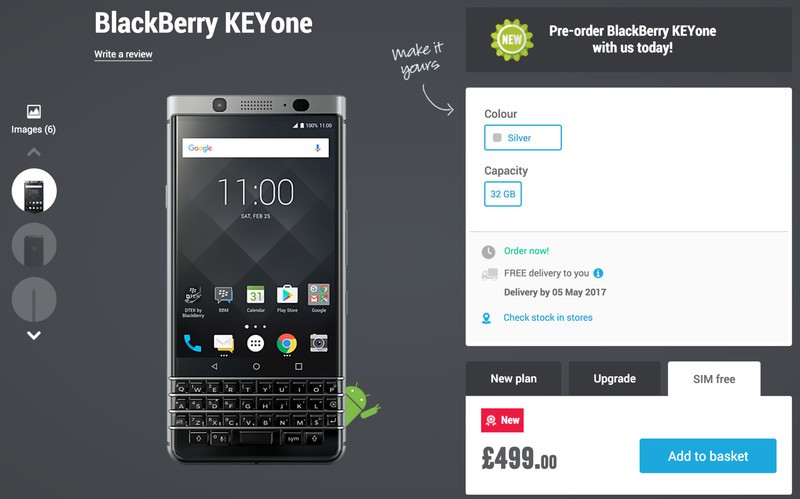Open the Write a review link
Image resolution: width=800 pixels, height=499 pixels.
[123, 55]
